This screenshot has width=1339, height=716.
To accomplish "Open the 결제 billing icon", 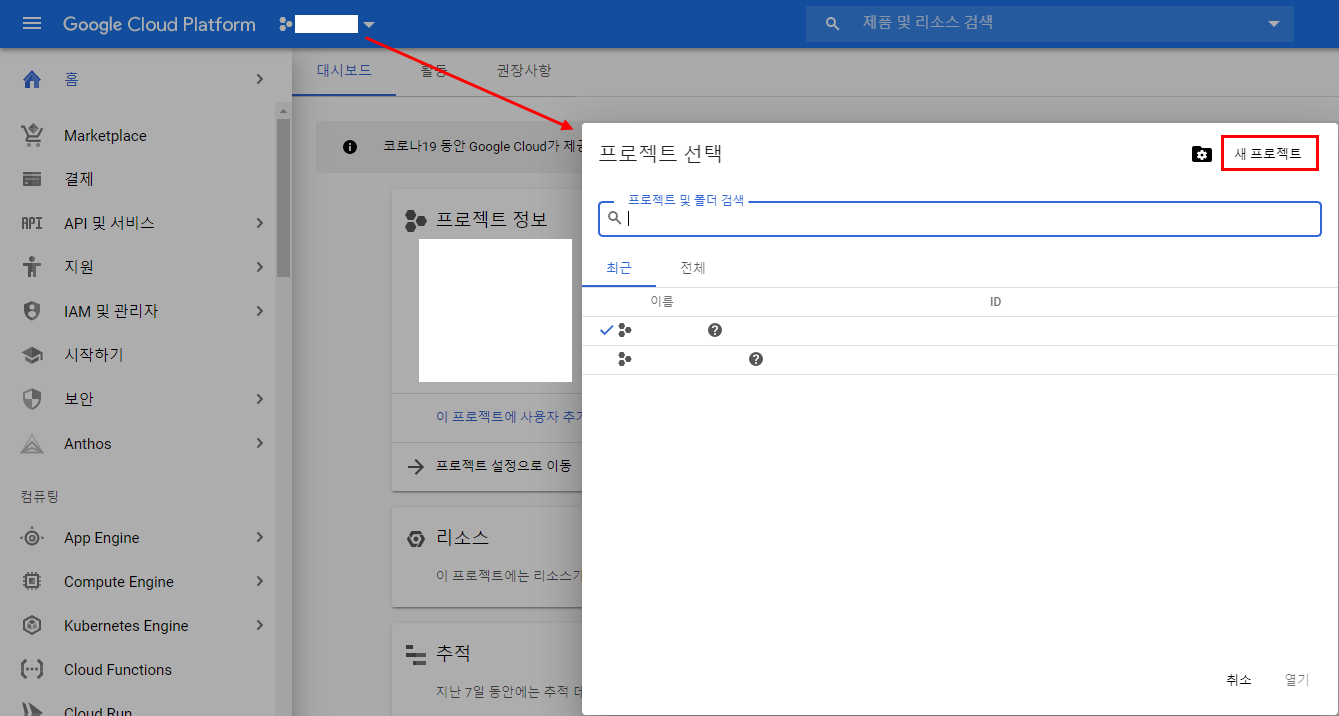I will [32, 179].
